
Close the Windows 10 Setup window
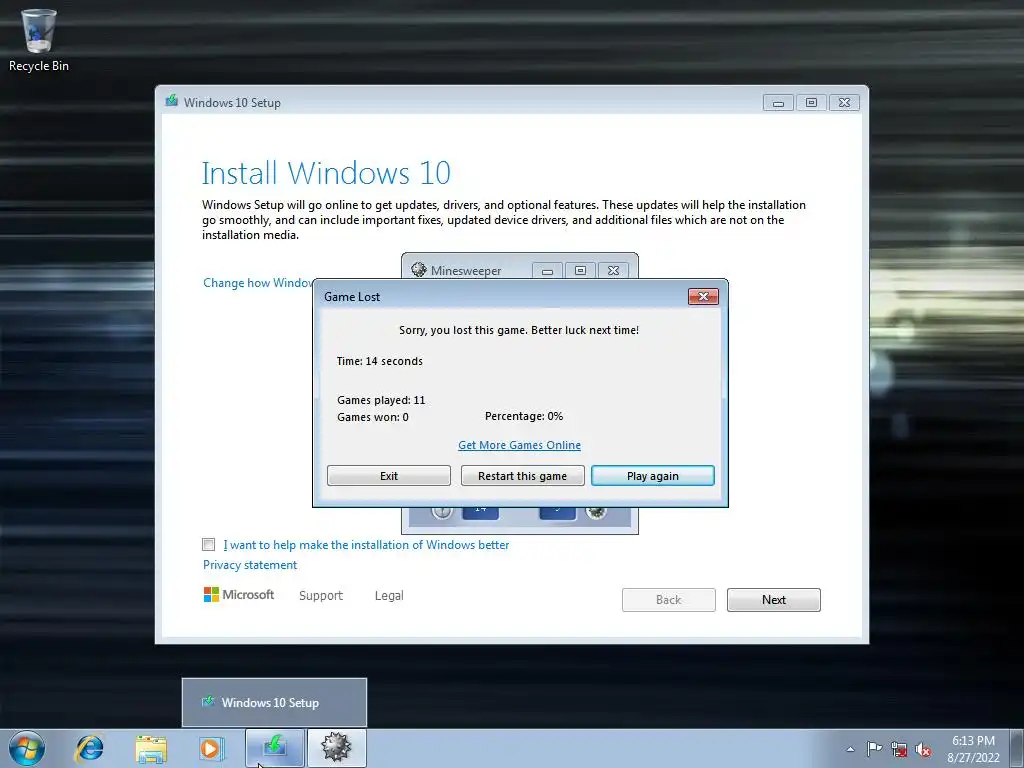[844, 103]
